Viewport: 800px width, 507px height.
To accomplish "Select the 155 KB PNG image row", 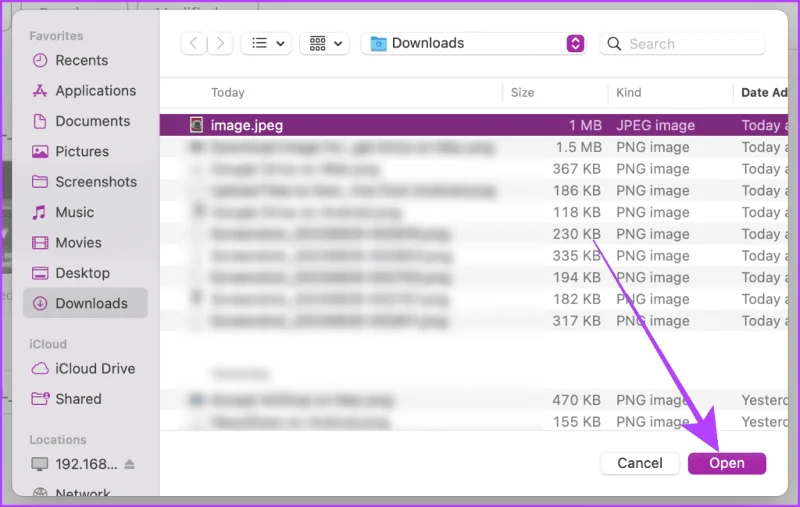I will (x=473, y=421).
